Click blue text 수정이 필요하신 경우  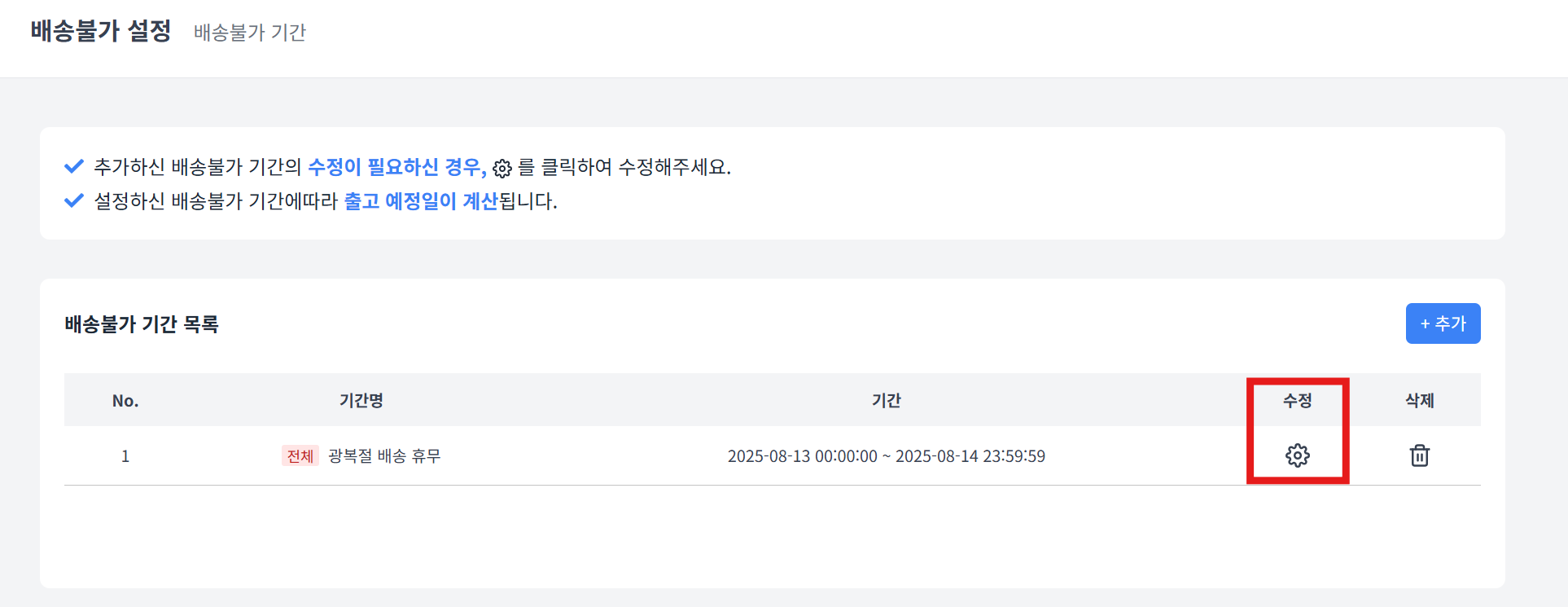tap(397, 167)
